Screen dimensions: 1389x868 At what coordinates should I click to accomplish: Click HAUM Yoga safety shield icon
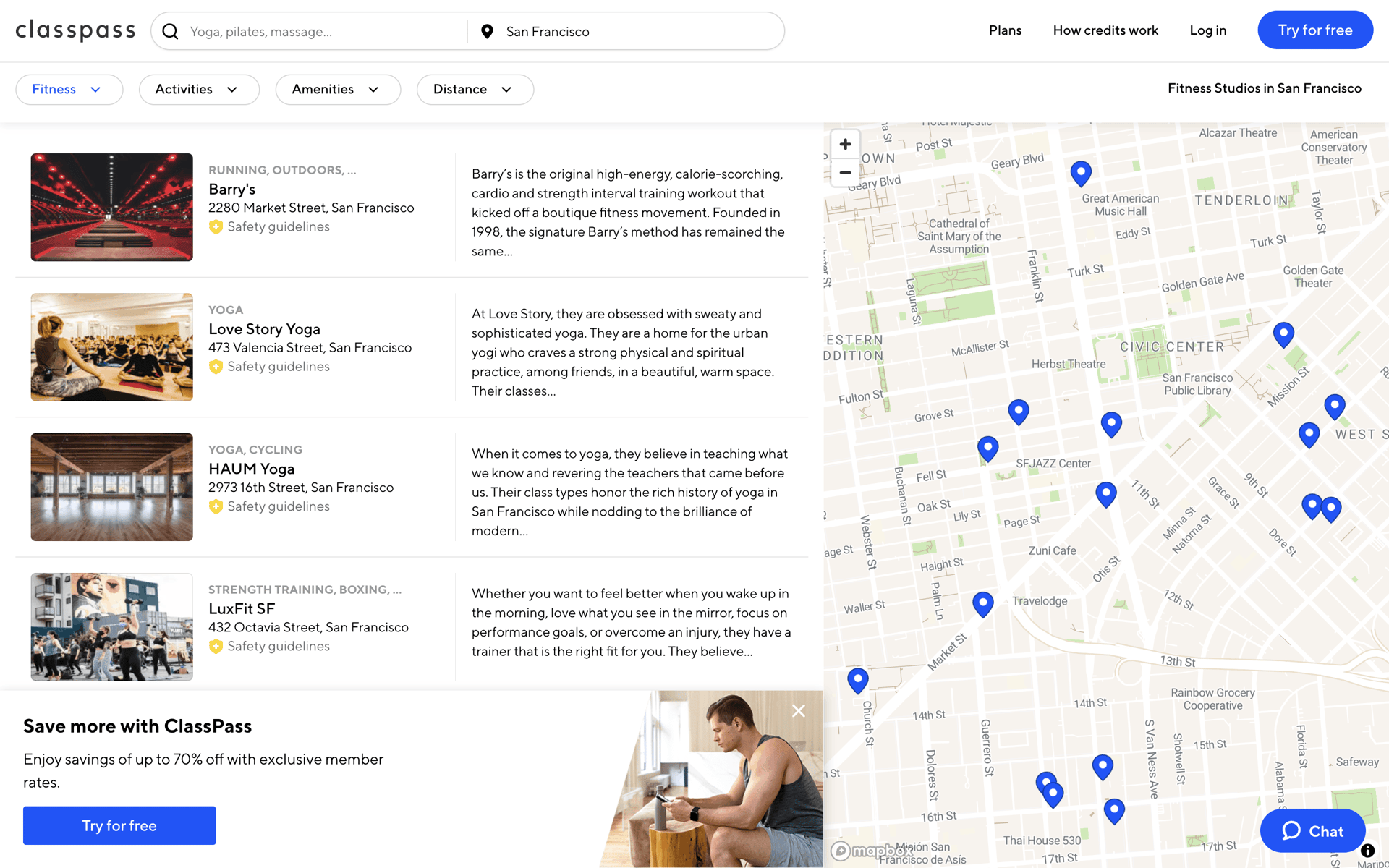[216, 506]
